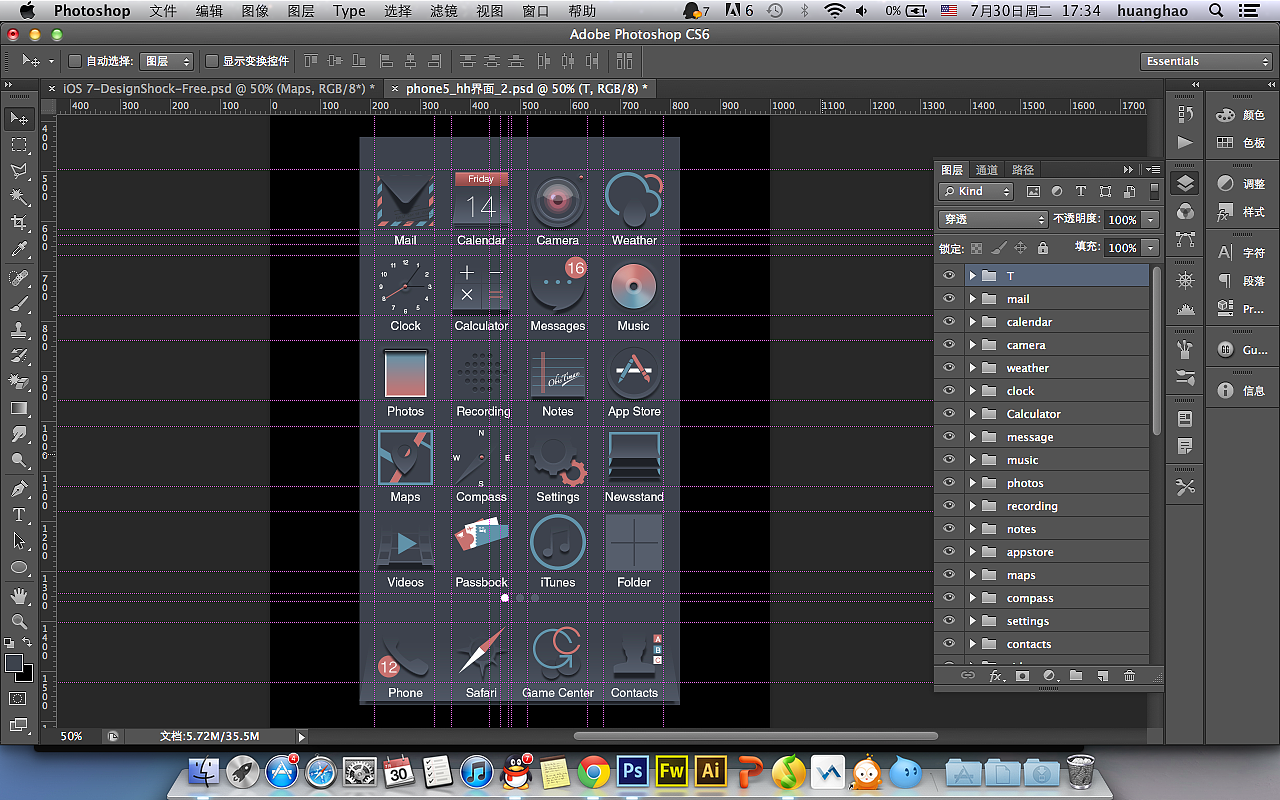The height and width of the screenshot is (800, 1280).
Task: Hide the music layer group
Action: (x=949, y=459)
